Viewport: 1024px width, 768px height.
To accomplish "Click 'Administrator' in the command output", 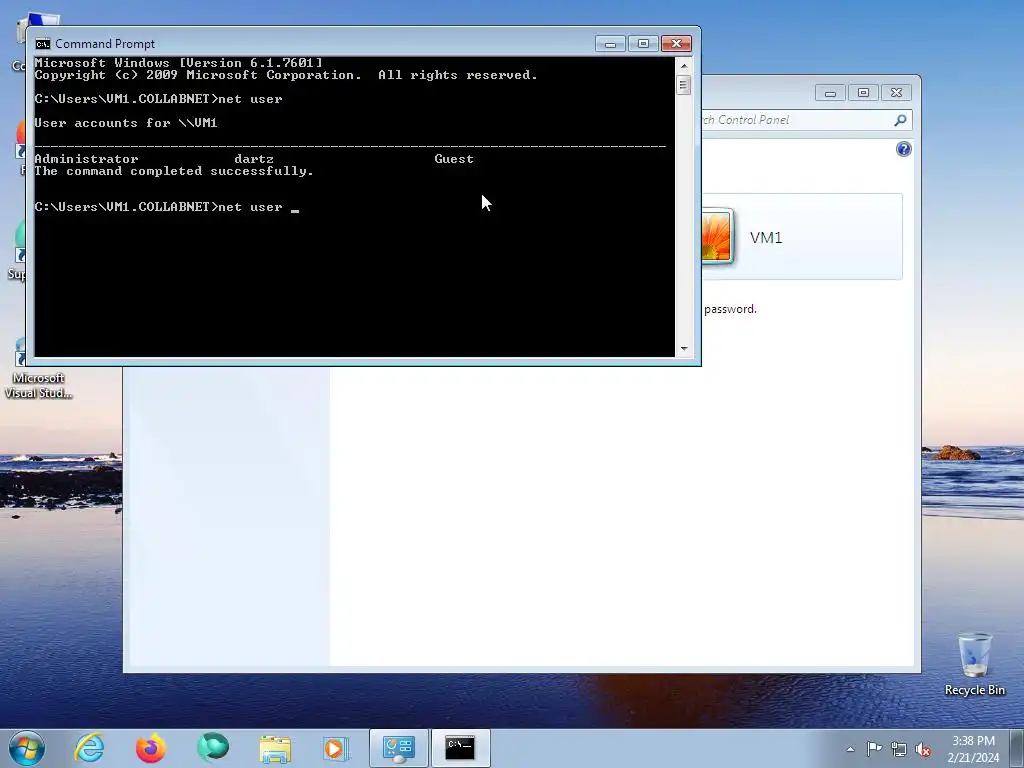I will (x=86, y=159).
